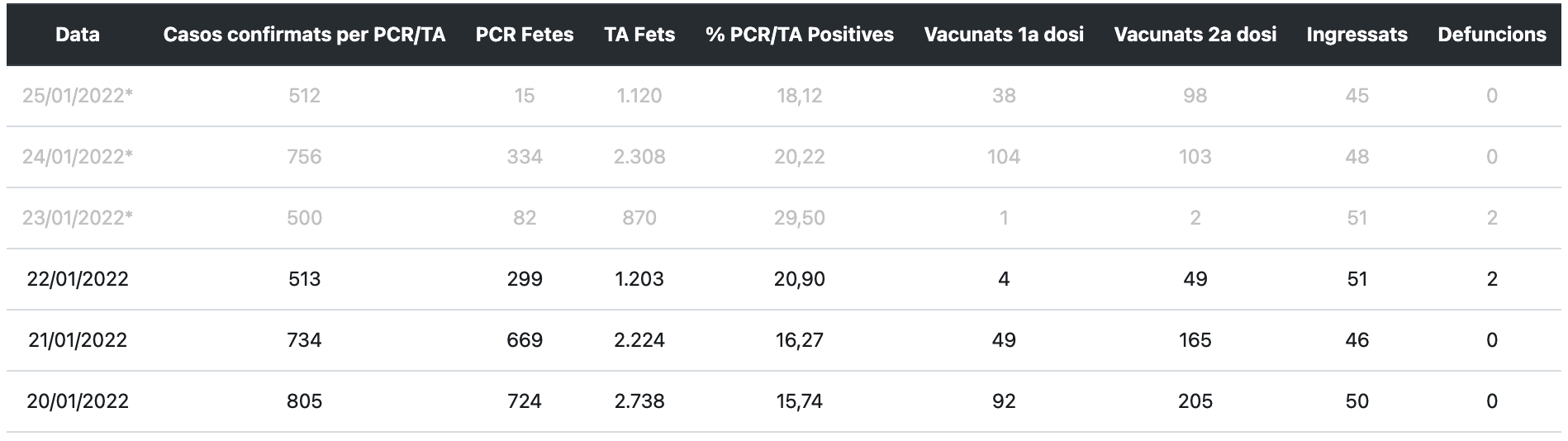Click the Defuncions column header
This screenshot has width=1568, height=441.
point(1492,35)
